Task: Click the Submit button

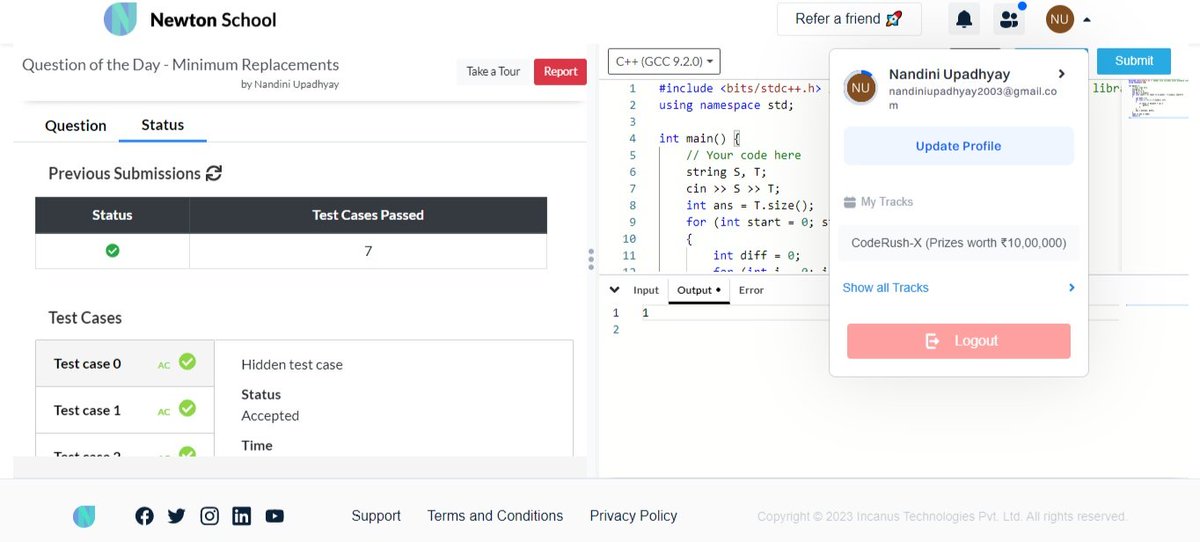Action: point(1134,61)
